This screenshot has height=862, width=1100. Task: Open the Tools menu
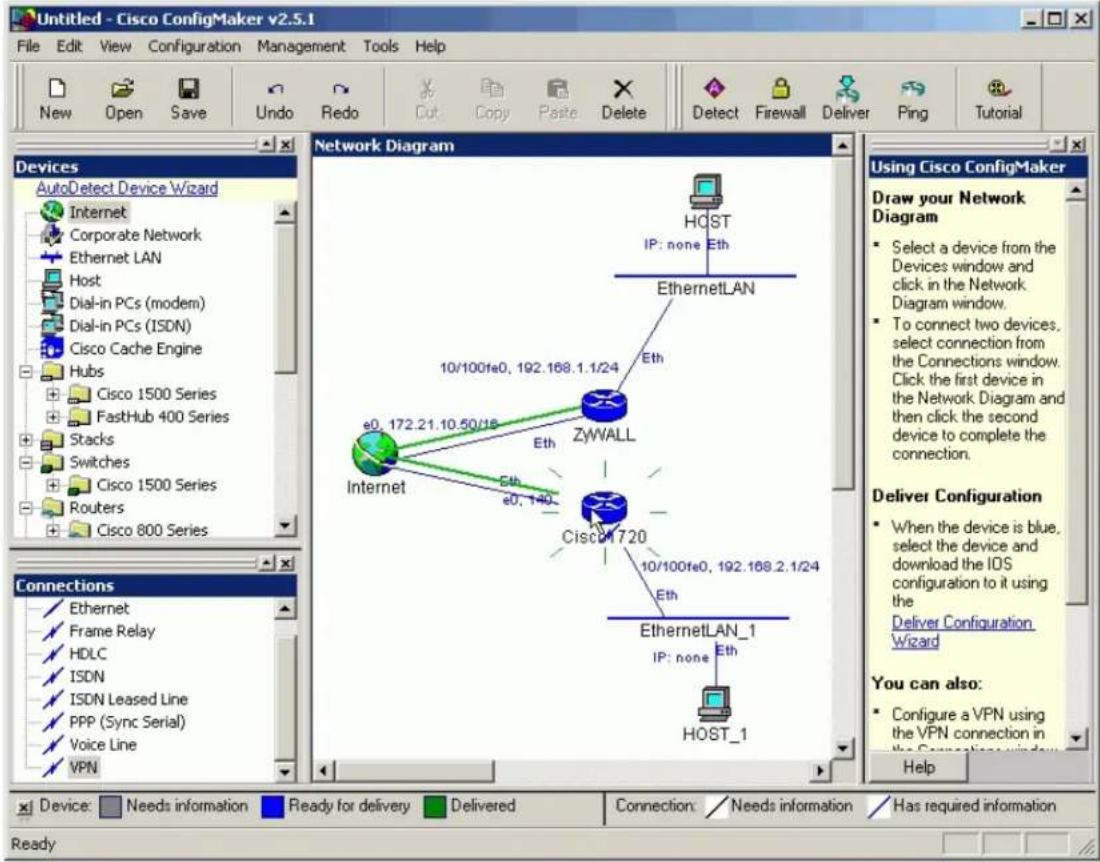point(381,46)
